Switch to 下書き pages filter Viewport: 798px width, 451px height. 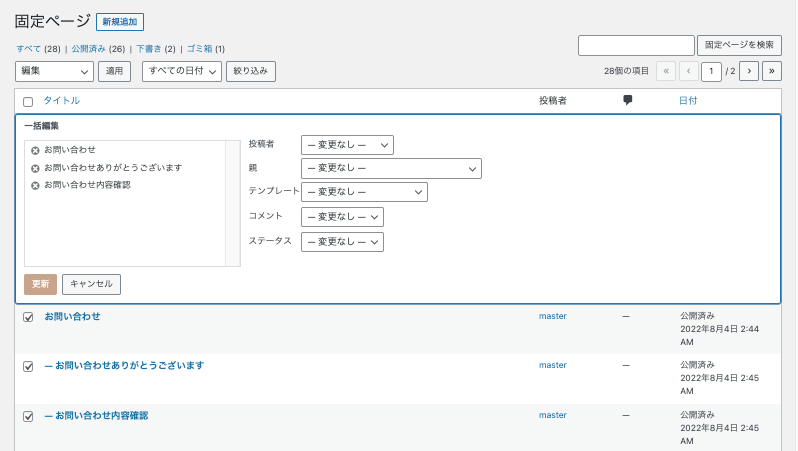[x=148, y=49]
